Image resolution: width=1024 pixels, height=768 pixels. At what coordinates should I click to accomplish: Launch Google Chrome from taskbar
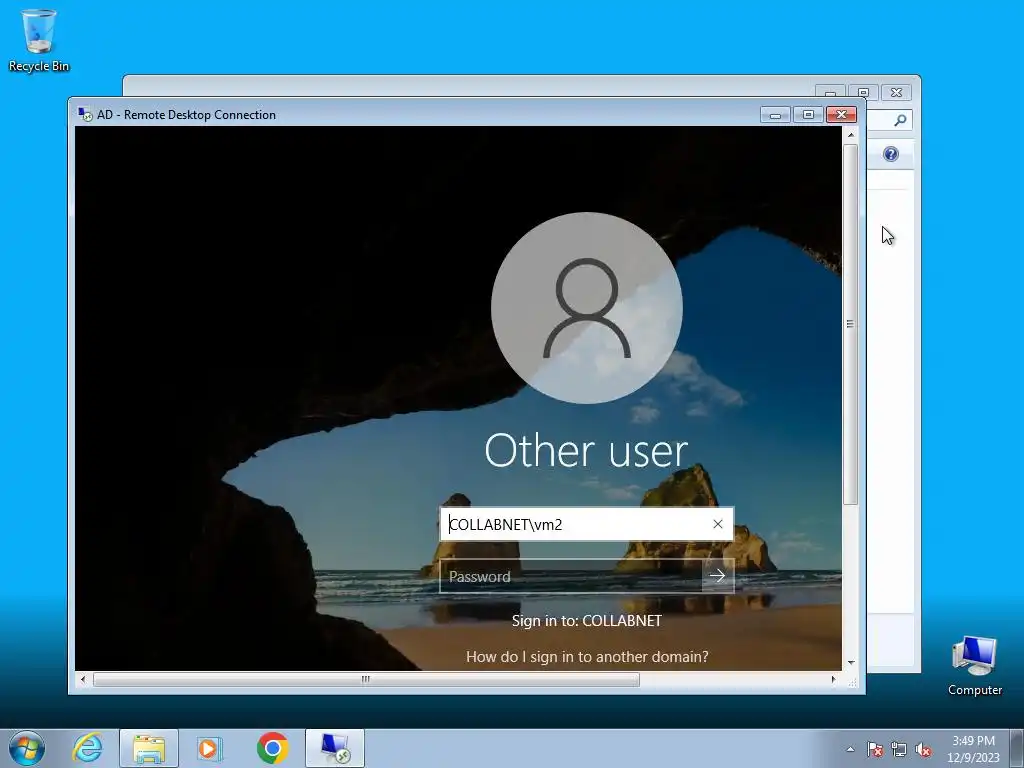(x=272, y=748)
